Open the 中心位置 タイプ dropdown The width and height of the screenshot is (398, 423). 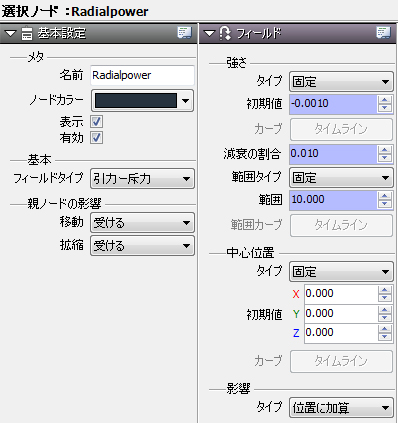click(x=341, y=272)
